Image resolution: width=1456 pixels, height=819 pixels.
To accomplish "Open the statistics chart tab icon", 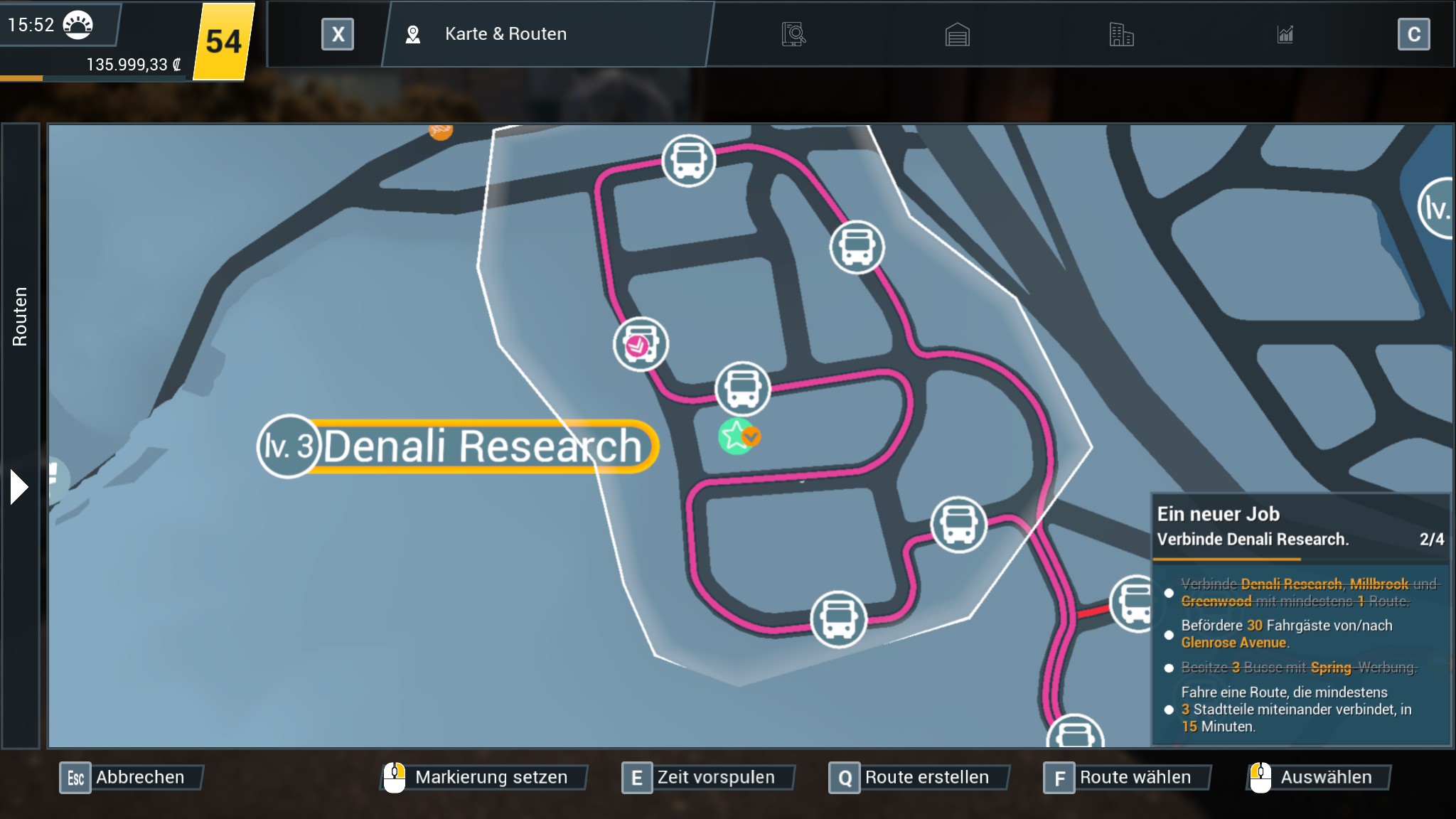I will 1285,34.
